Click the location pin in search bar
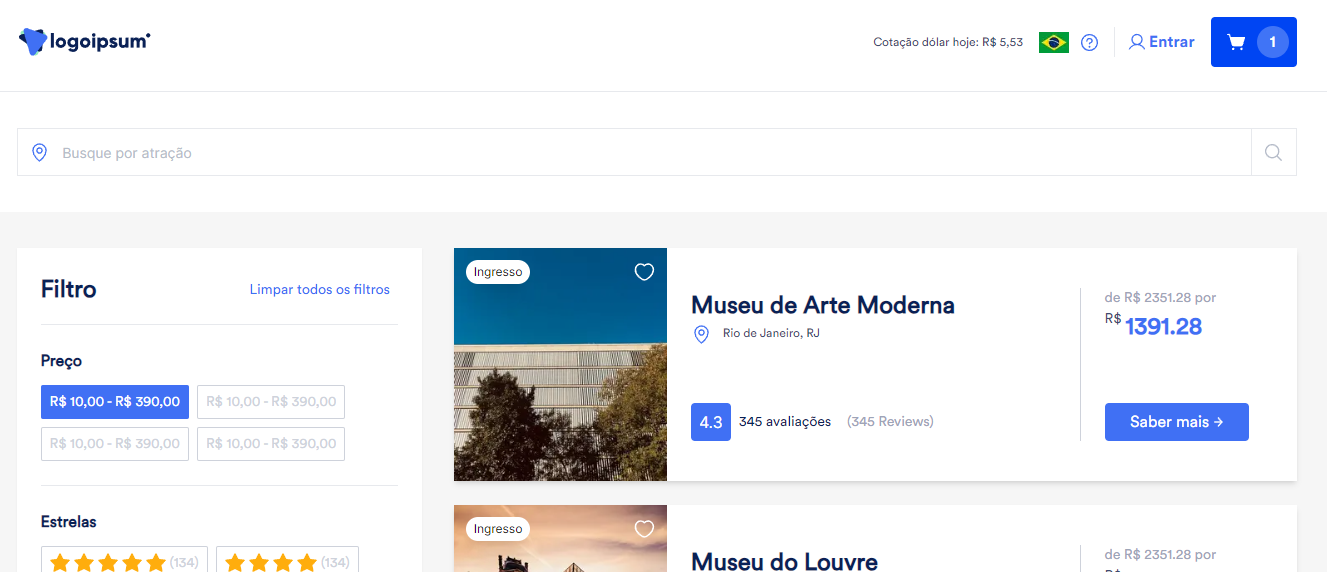The width and height of the screenshot is (1327, 572). [x=39, y=152]
